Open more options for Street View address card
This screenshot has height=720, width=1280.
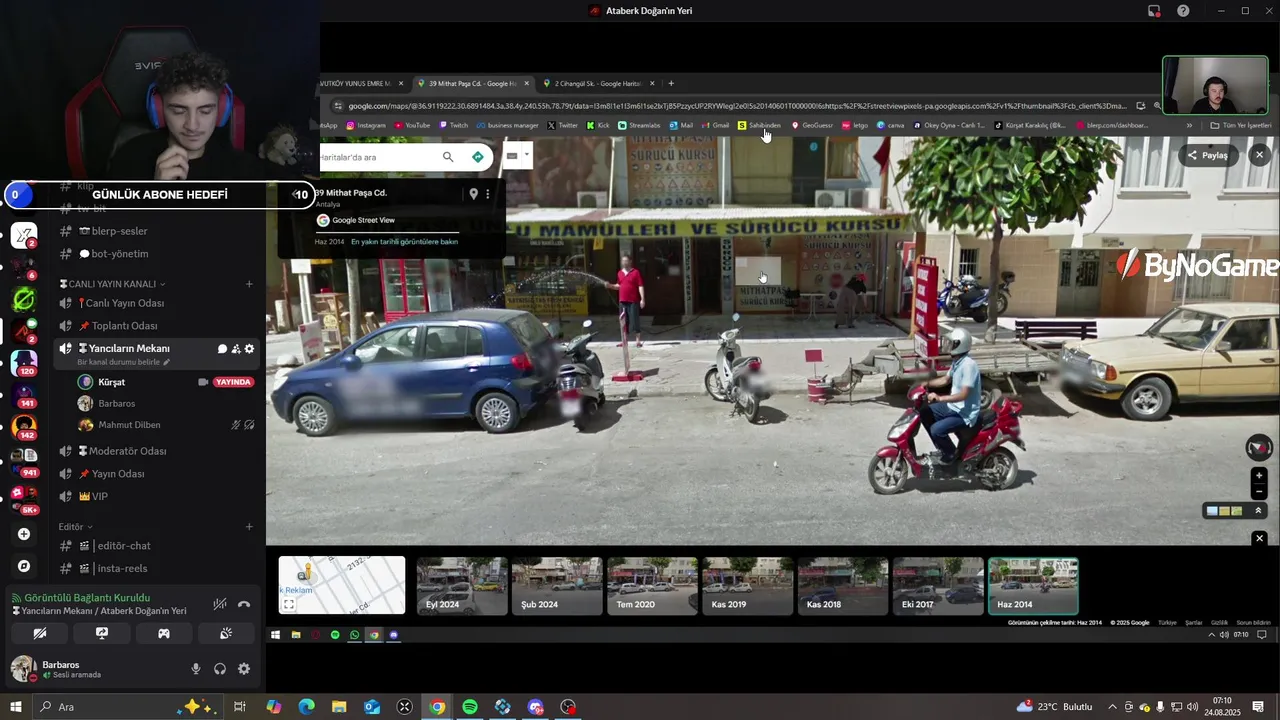pos(488,194)
